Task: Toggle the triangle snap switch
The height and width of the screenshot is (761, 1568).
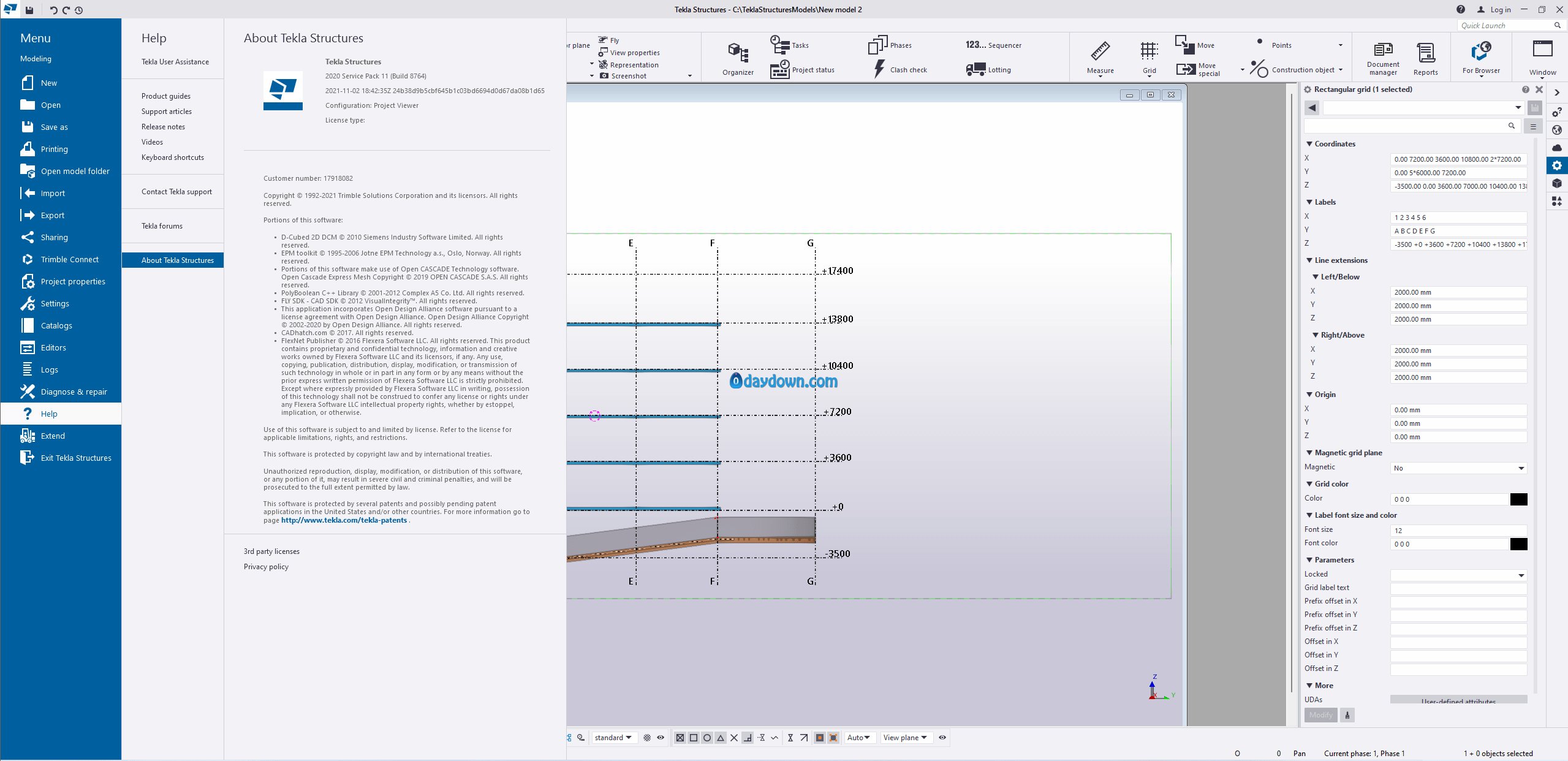Action: coord(721,738)
